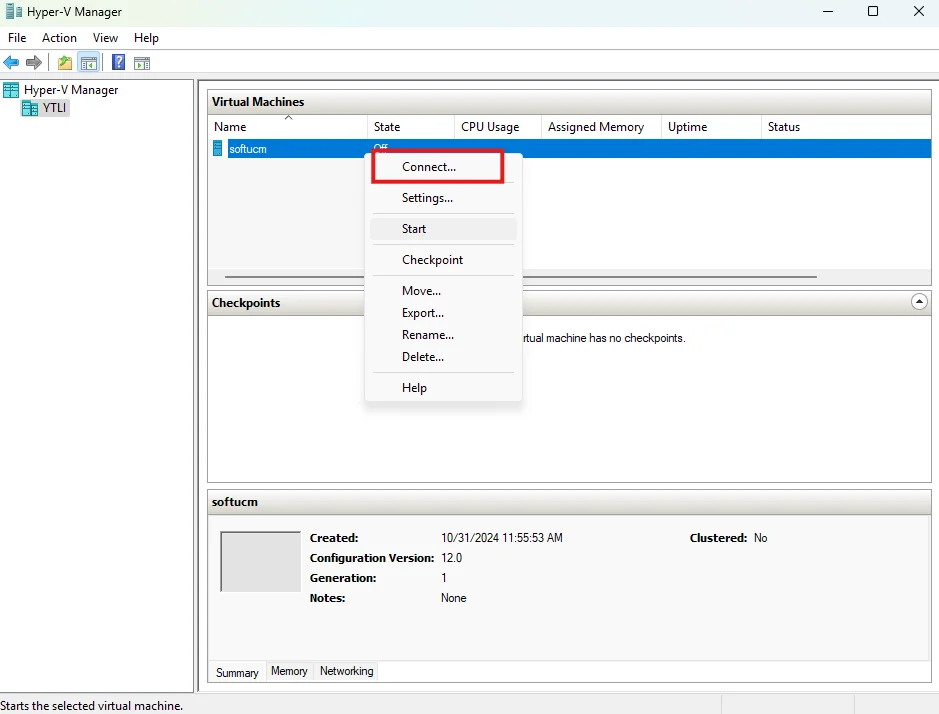The width and height of the screenshot is (939, 714).
Task: Sort by the State column header
Action: point(411,126)
